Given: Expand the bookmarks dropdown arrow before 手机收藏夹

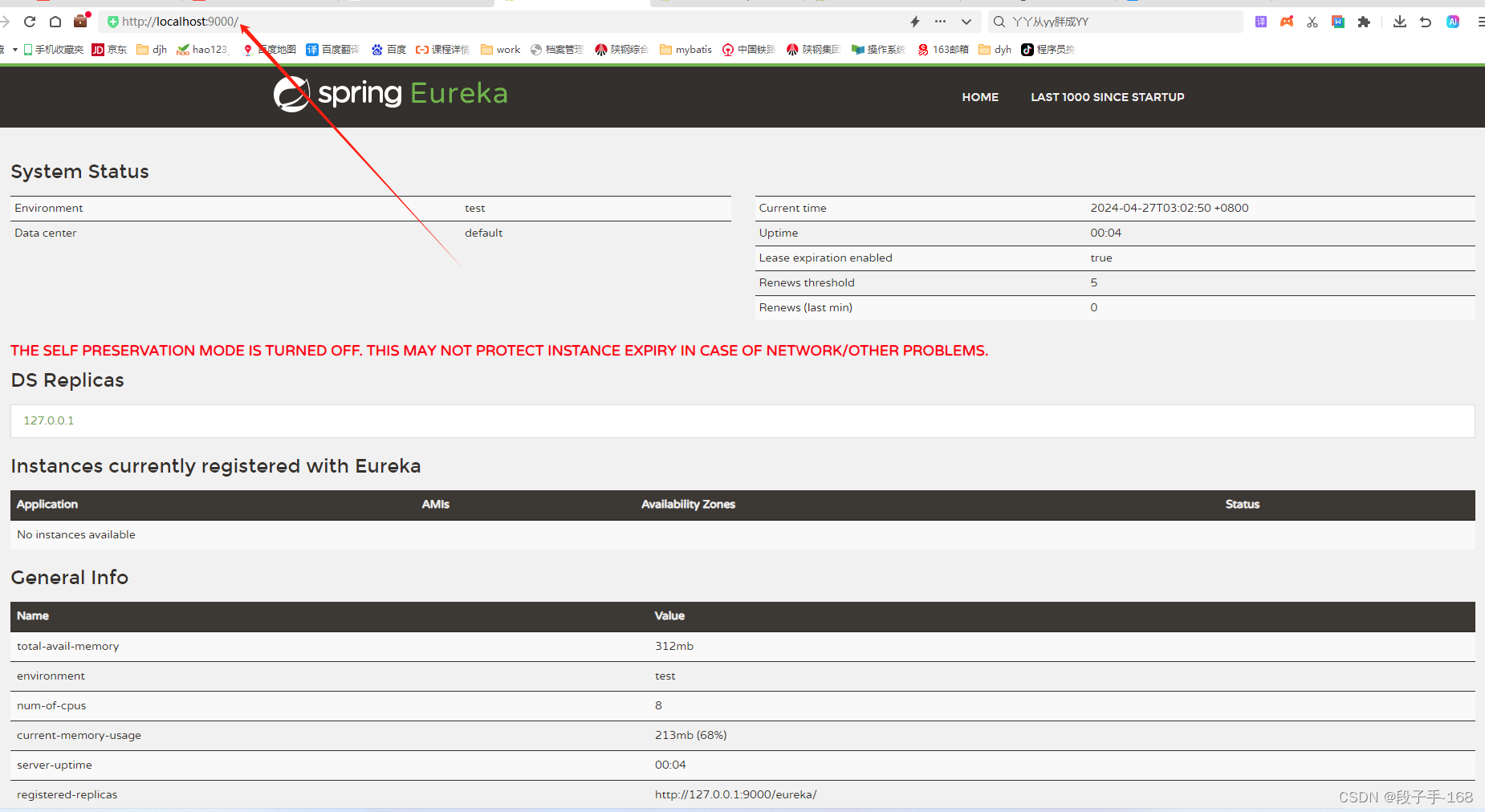Looking at the screenshot, I should (15, 50).
